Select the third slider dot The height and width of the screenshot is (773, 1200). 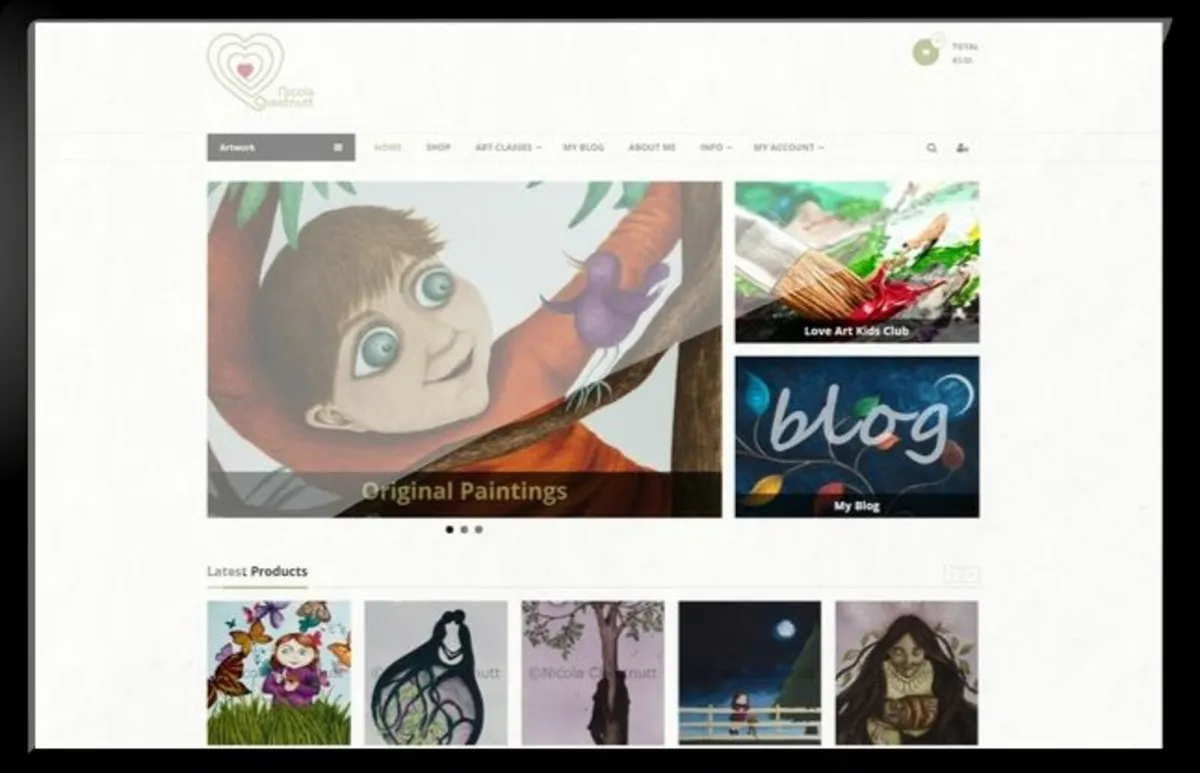(x=479, y=529)
